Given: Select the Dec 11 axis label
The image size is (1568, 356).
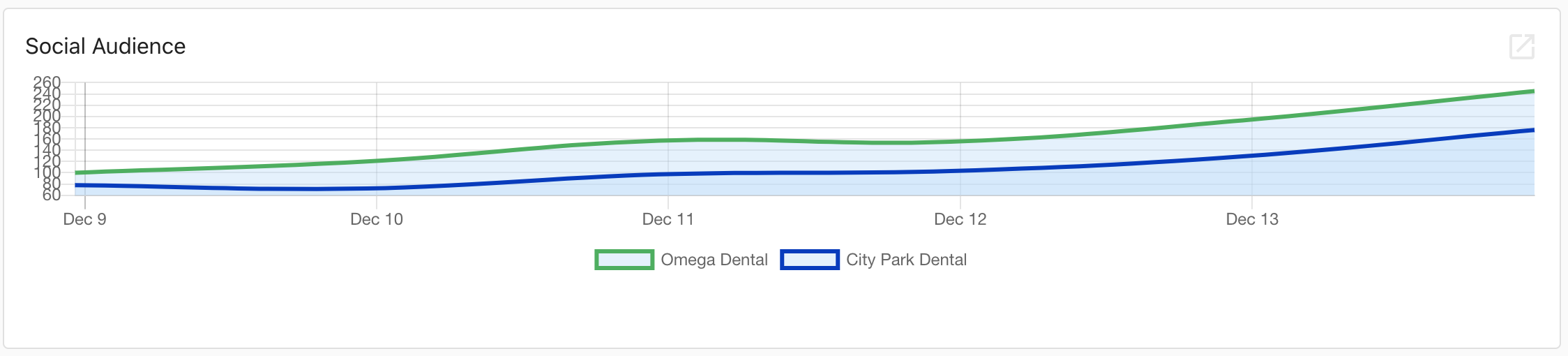Looking at the screenshot, I should tap(668, 219).
